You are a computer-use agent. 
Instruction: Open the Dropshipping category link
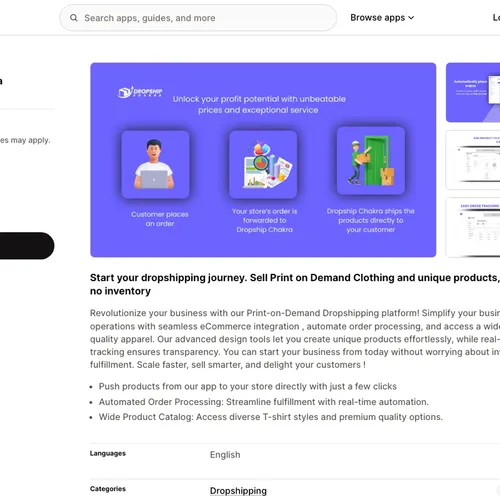coord(238,491)
